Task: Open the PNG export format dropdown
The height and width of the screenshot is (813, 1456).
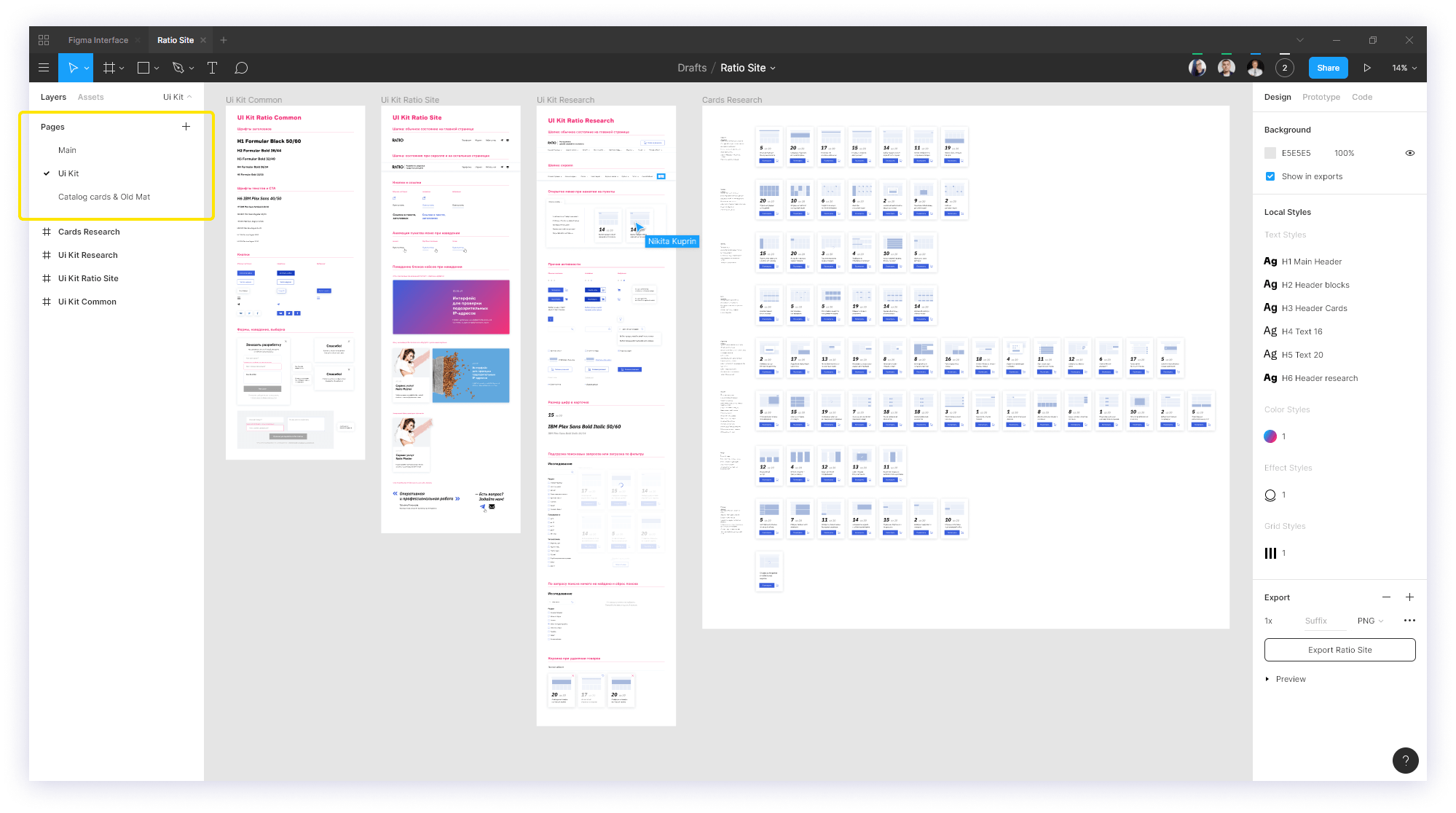Action: (1370, 621)
